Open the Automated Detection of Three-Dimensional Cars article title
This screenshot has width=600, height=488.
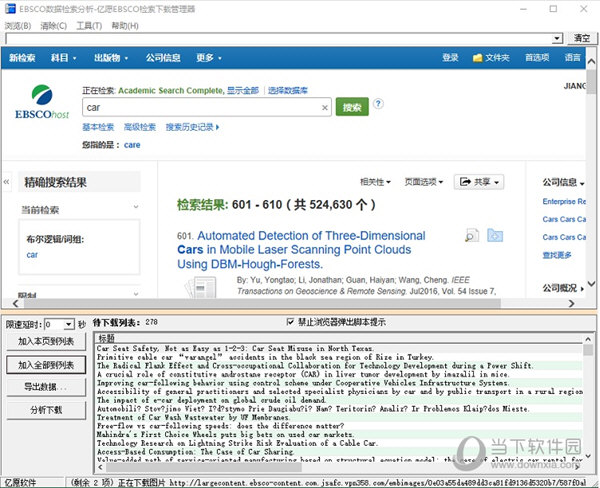tap(301, 250)
